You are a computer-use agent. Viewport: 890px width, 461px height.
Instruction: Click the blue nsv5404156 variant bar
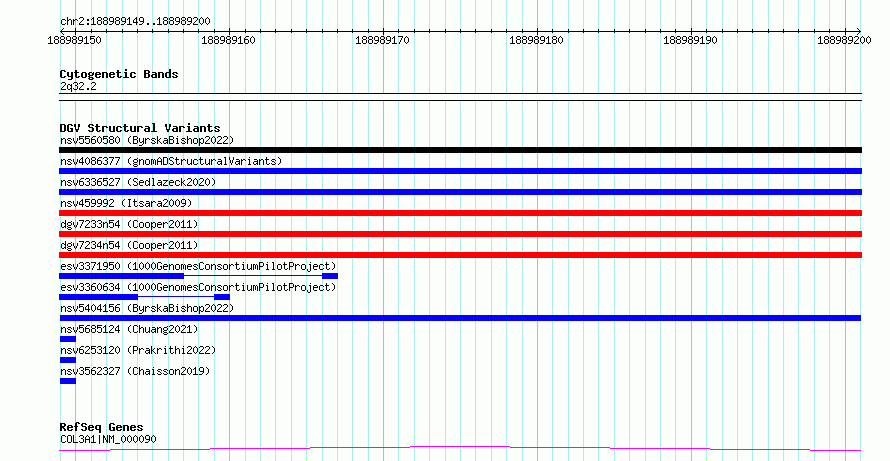tap(460, 318)
